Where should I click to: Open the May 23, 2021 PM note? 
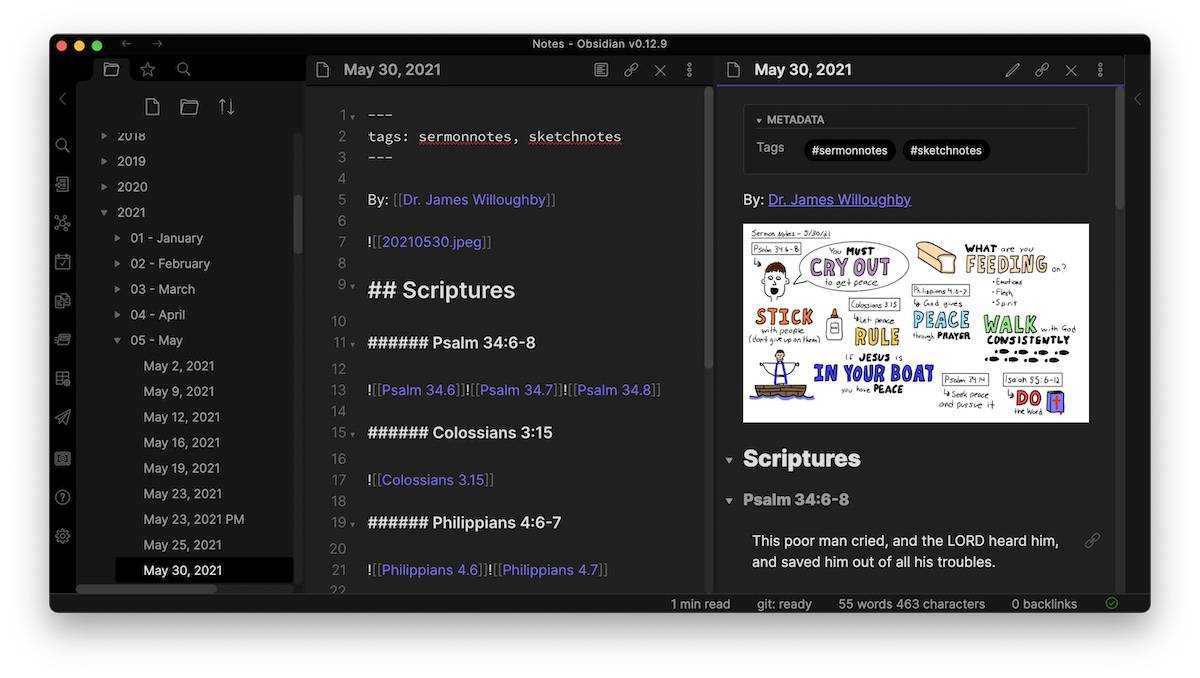tap(194, 519)
